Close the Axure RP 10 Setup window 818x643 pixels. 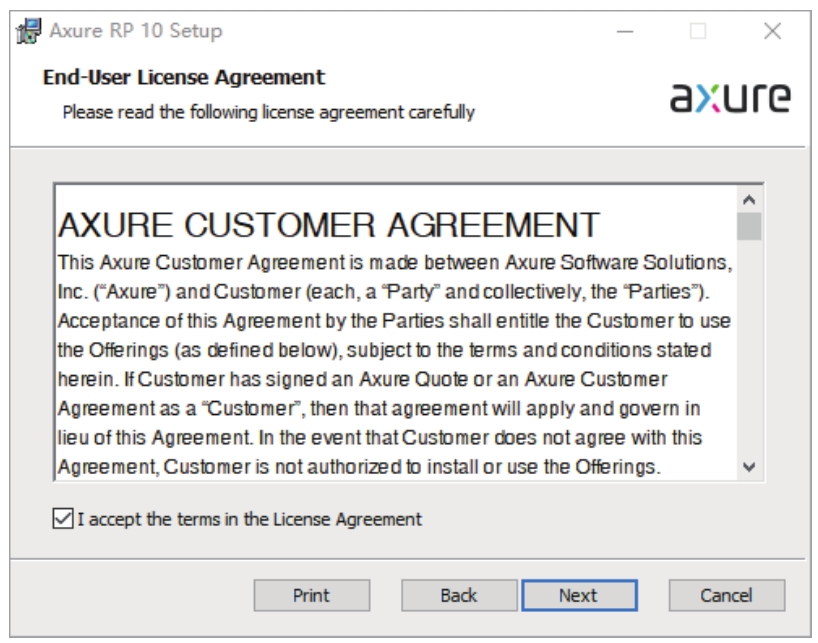[x=772, y=31]
